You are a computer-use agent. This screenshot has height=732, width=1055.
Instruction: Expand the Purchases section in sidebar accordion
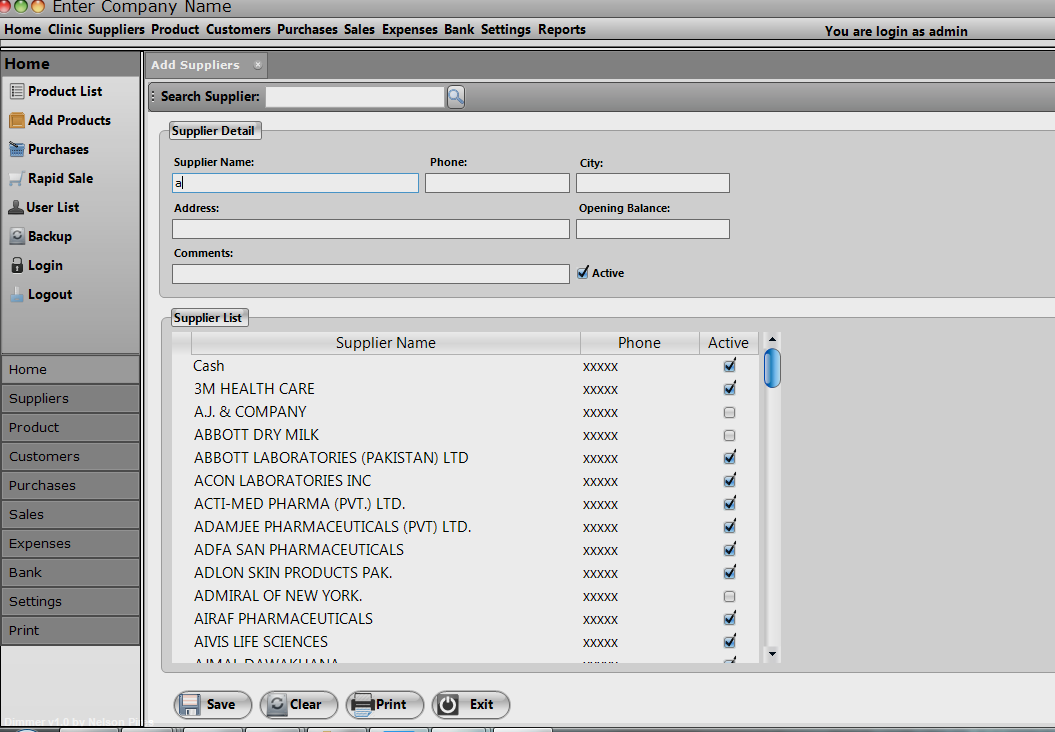pyautogui.click(x=71, y=485)
